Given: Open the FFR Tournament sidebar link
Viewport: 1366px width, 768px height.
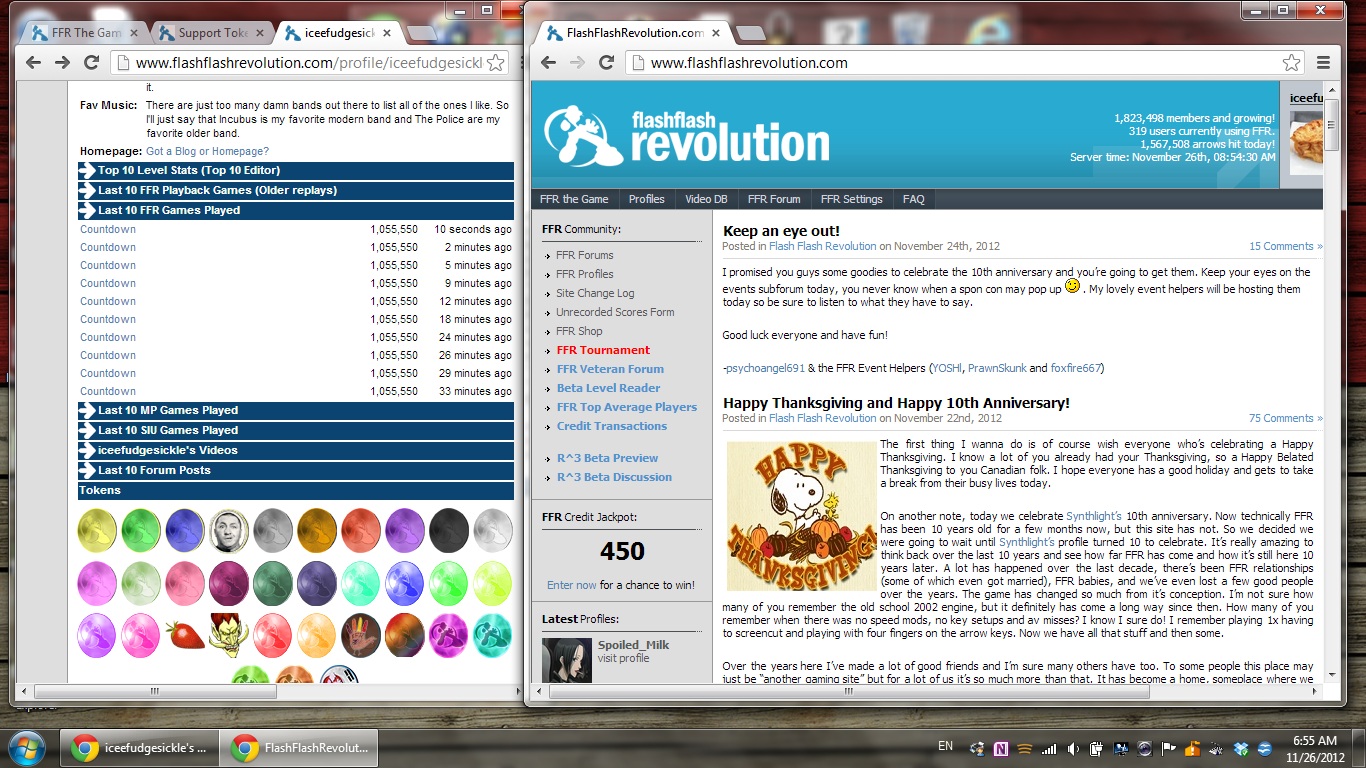Looking at the screenshot, I should (603, 350).
